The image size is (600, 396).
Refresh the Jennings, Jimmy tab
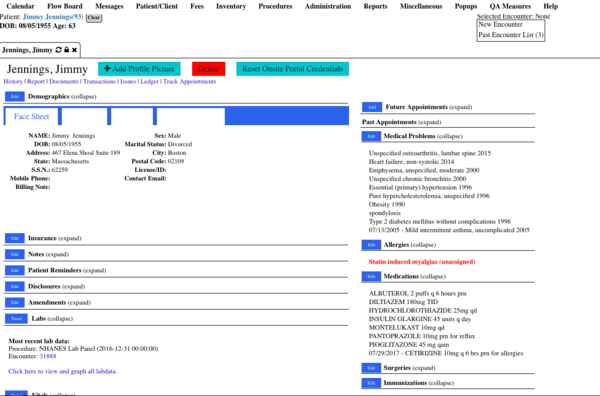(59, 50)
